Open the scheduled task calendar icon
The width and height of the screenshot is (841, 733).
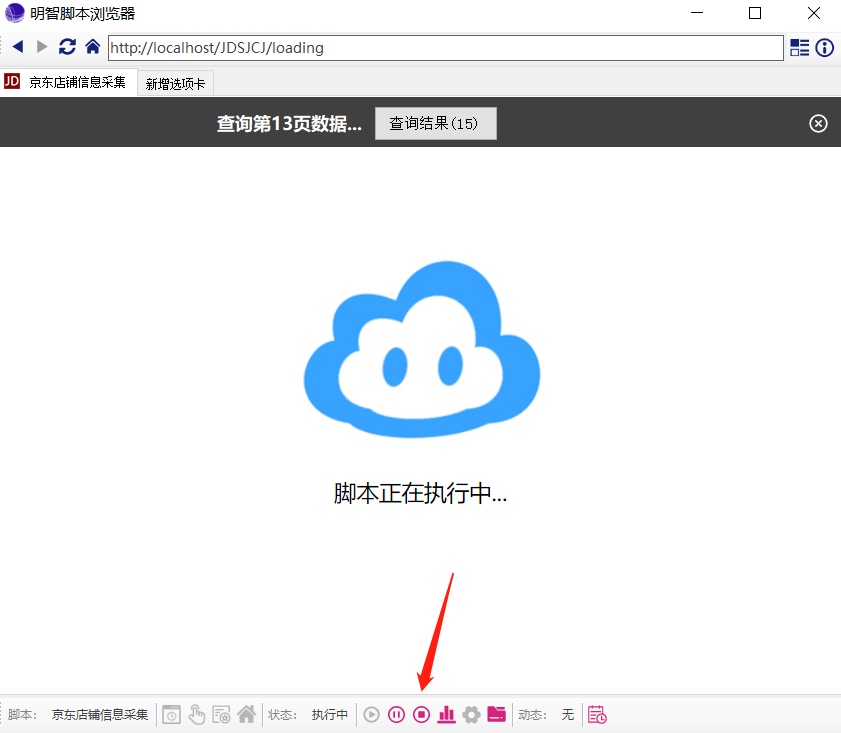point(597,714)
